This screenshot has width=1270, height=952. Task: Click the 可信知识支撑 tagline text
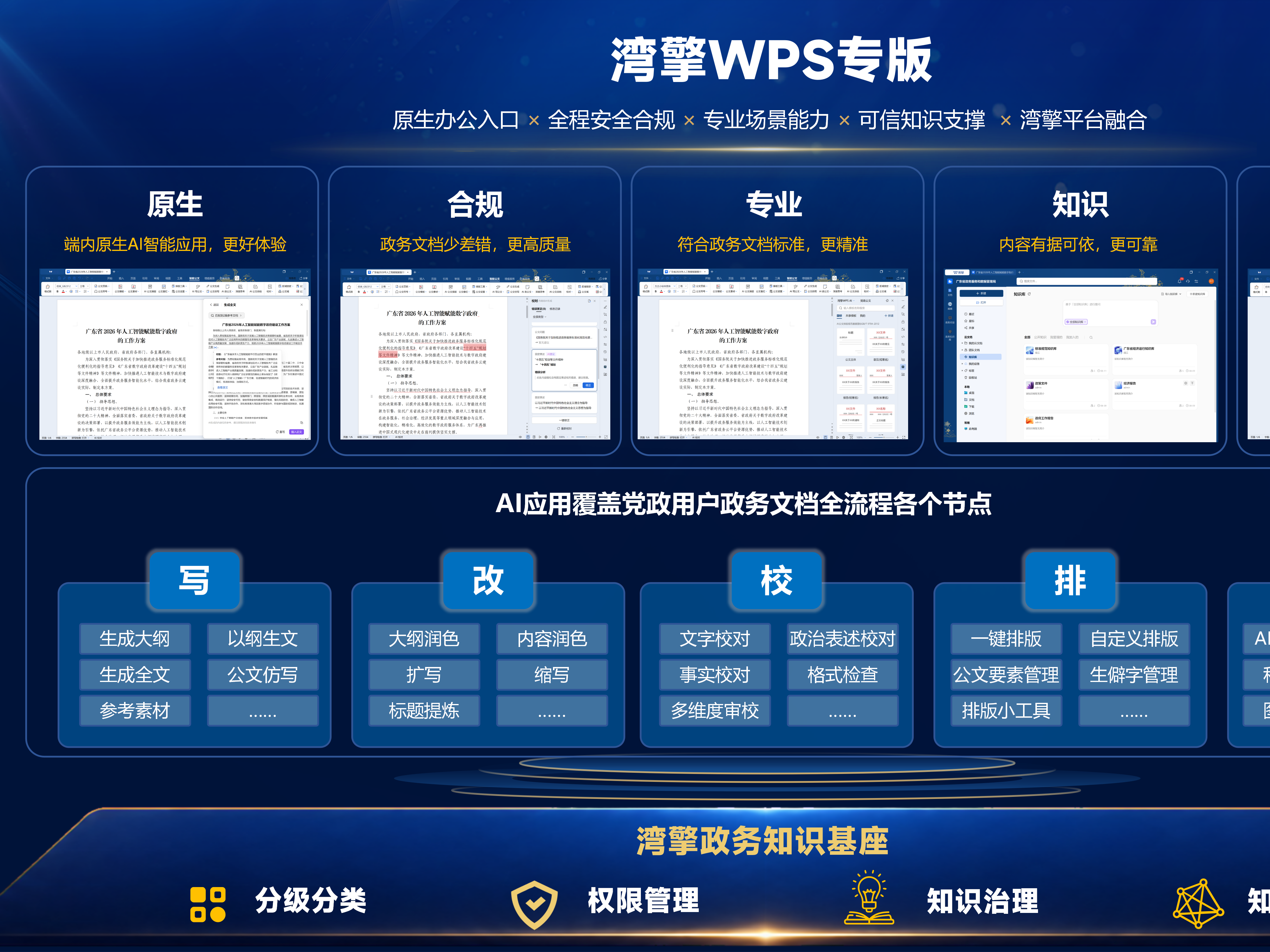point(922,120)
